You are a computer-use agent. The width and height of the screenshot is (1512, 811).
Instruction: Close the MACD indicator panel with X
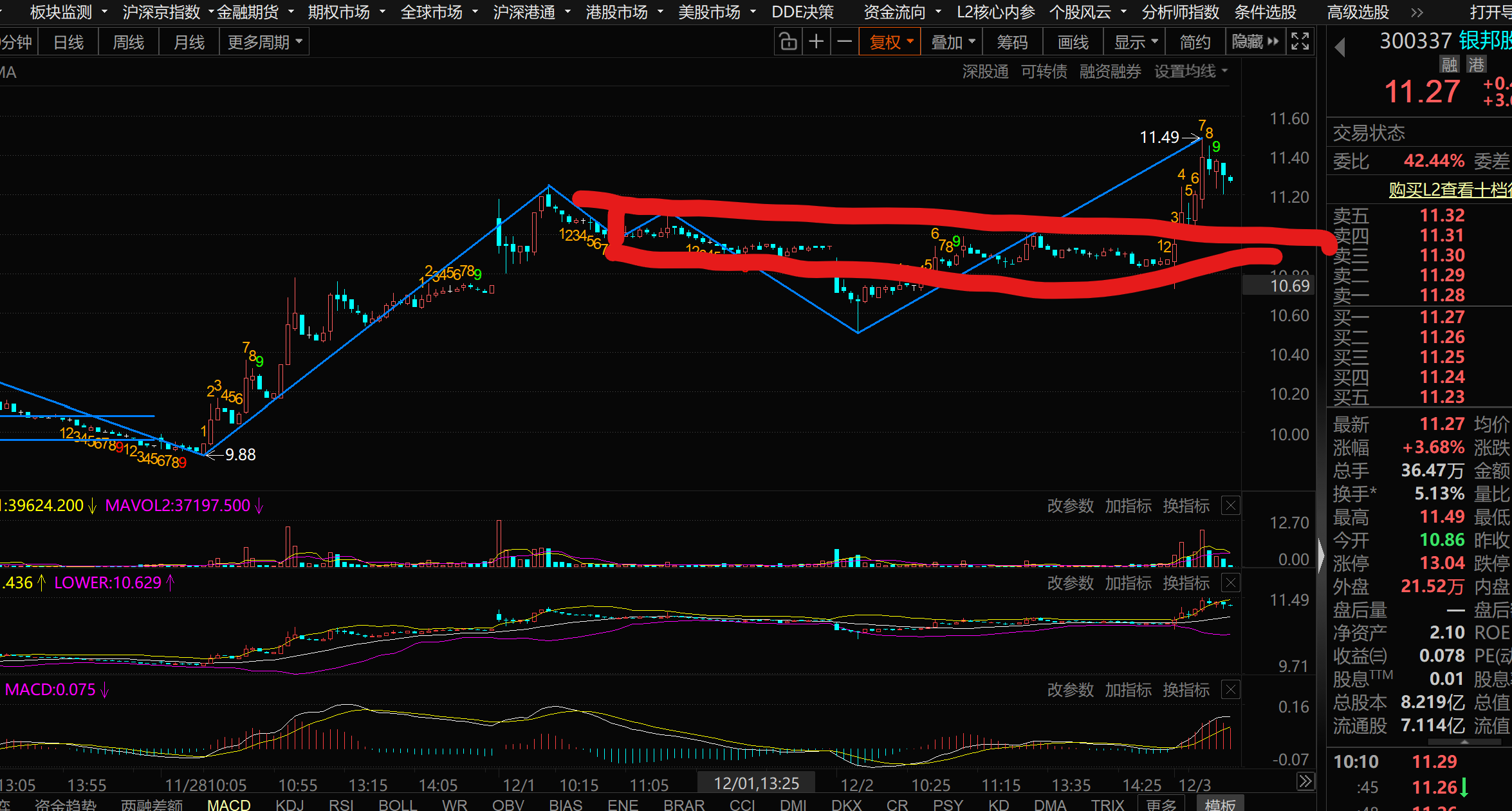tap(1230, 690)
